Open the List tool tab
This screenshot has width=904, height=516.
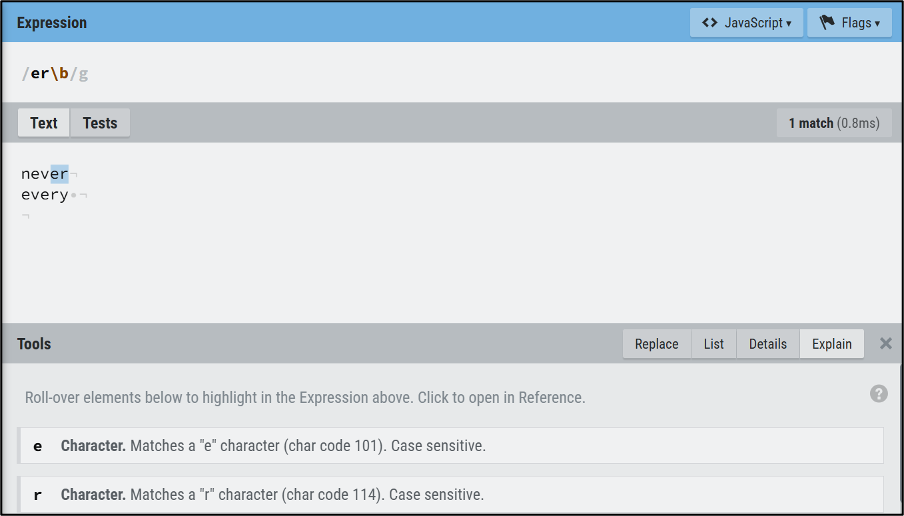(x=714, y=344)
